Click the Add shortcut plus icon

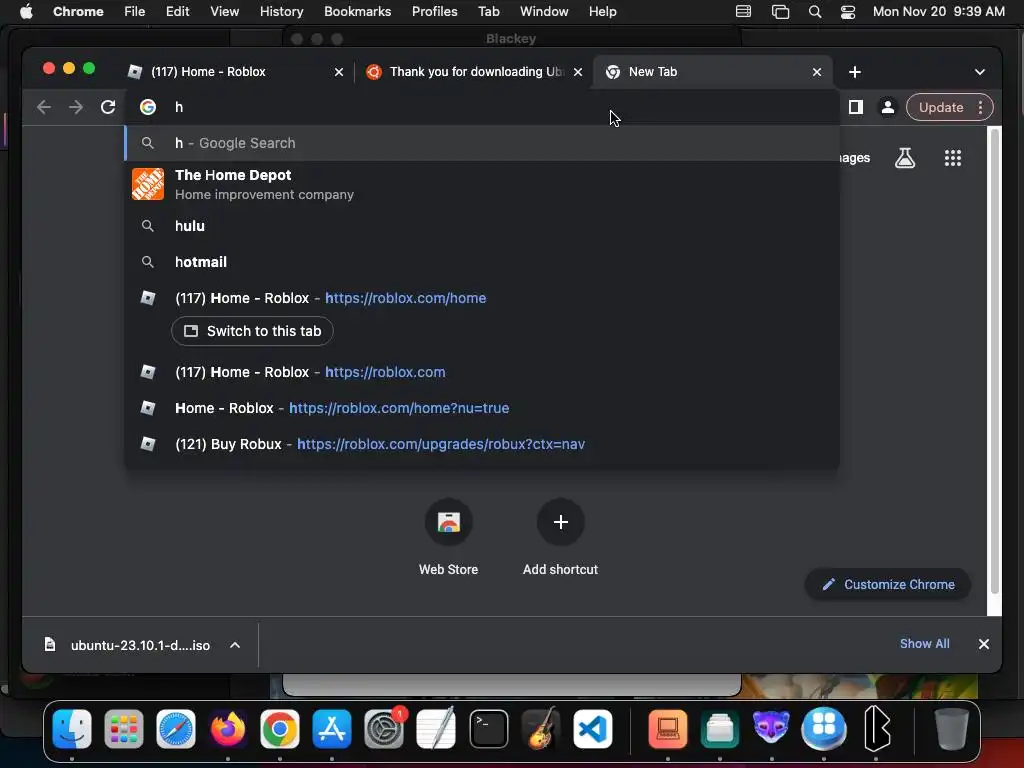coord(560,522)
